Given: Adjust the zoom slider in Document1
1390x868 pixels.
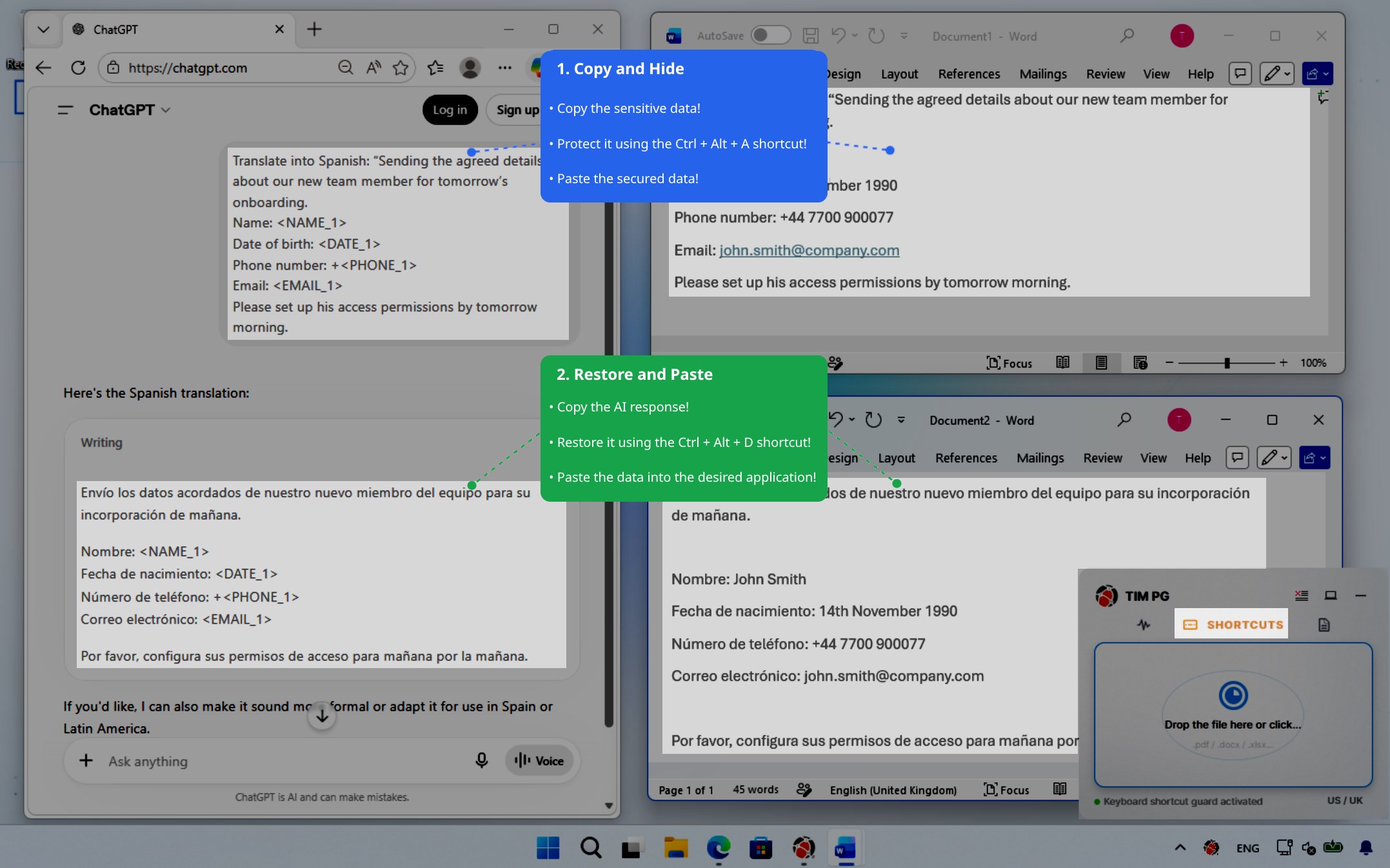Looking at the screenshot, I should coord(1226,363).
